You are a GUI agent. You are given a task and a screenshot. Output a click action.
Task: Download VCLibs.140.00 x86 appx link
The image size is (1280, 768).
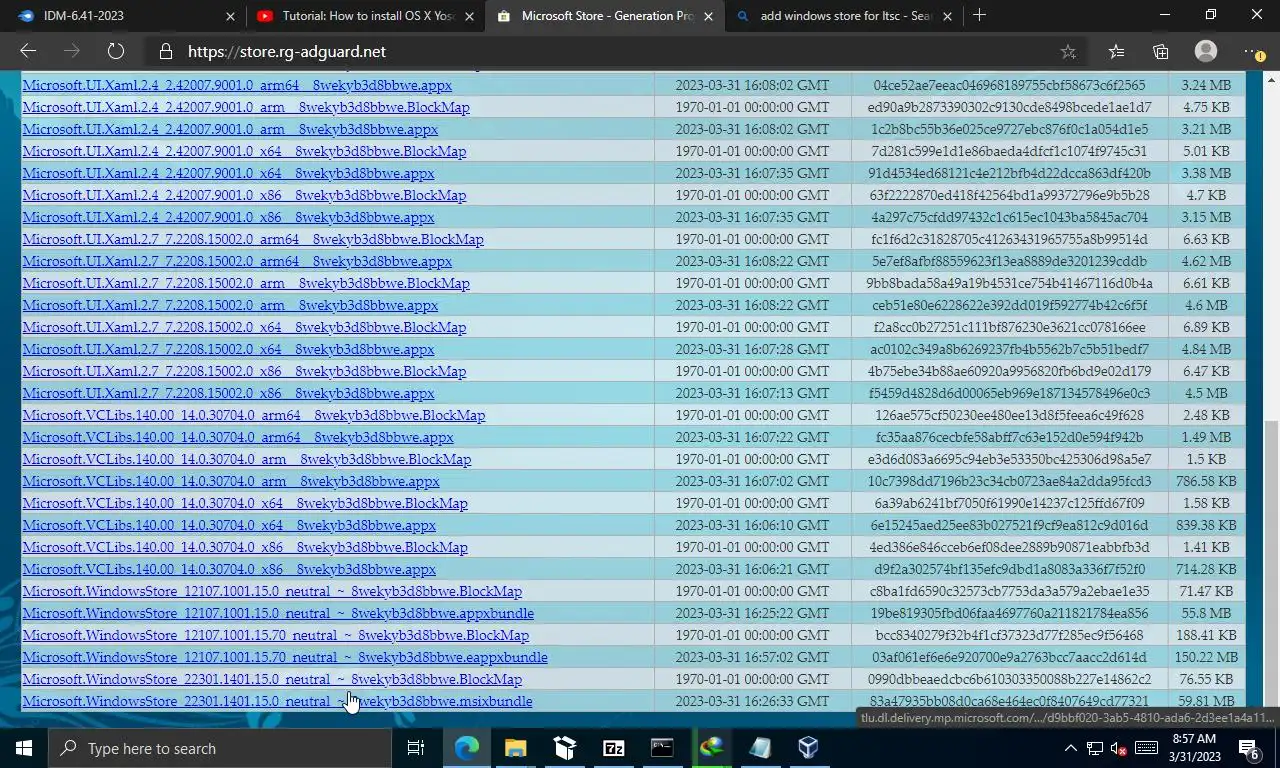229,569
